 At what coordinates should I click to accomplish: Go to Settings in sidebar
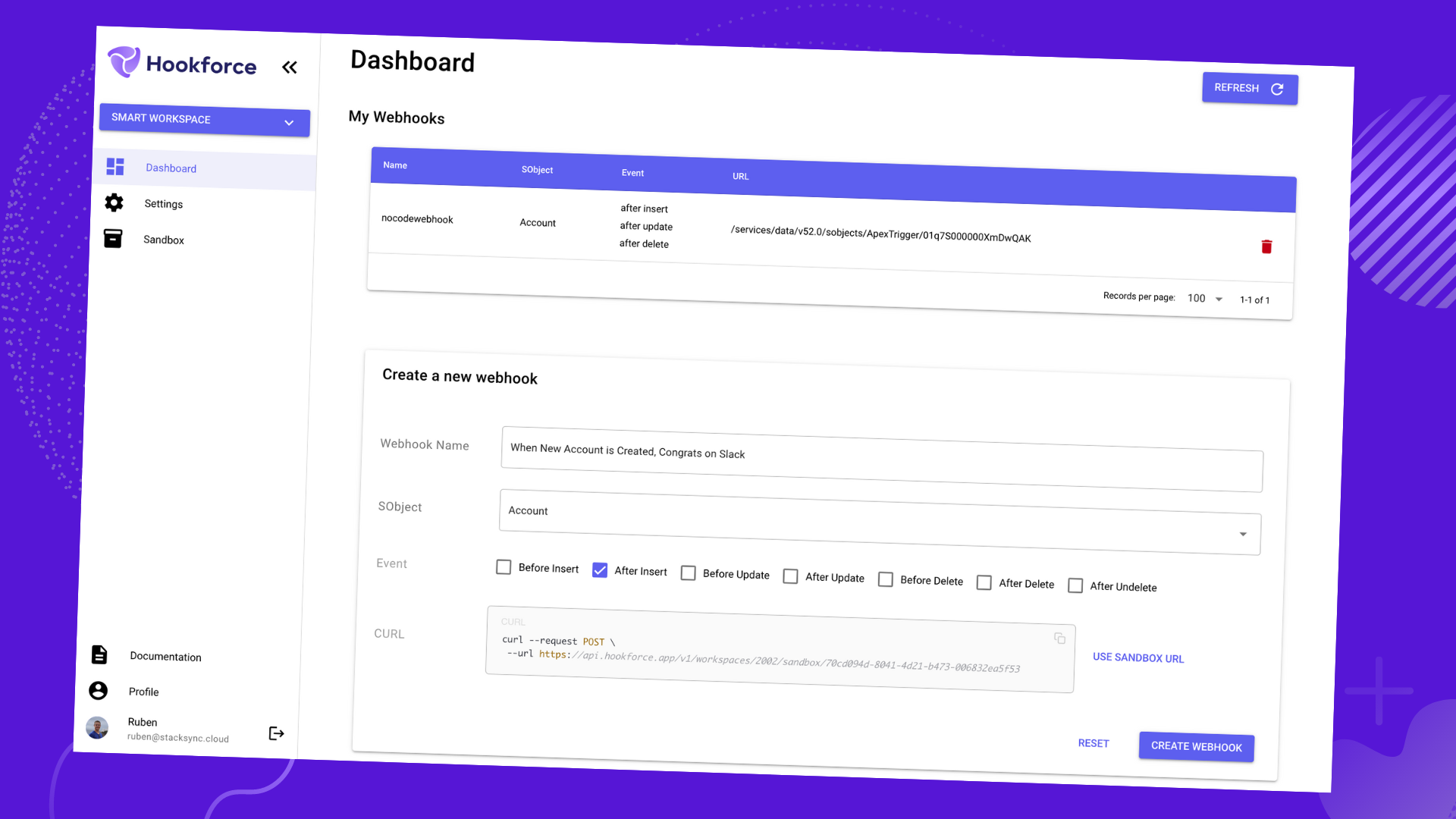[x=163, y=204]
